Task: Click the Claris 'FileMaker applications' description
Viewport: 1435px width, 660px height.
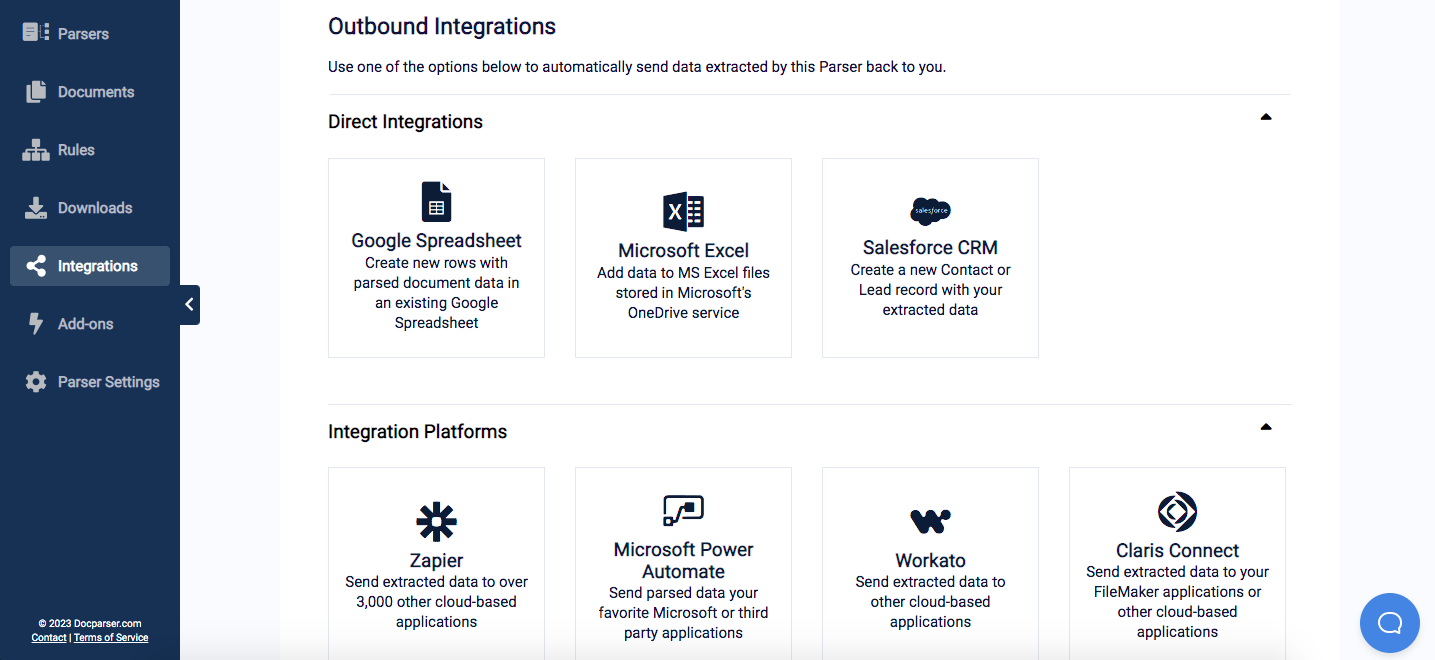Action: coord(1177,602)
